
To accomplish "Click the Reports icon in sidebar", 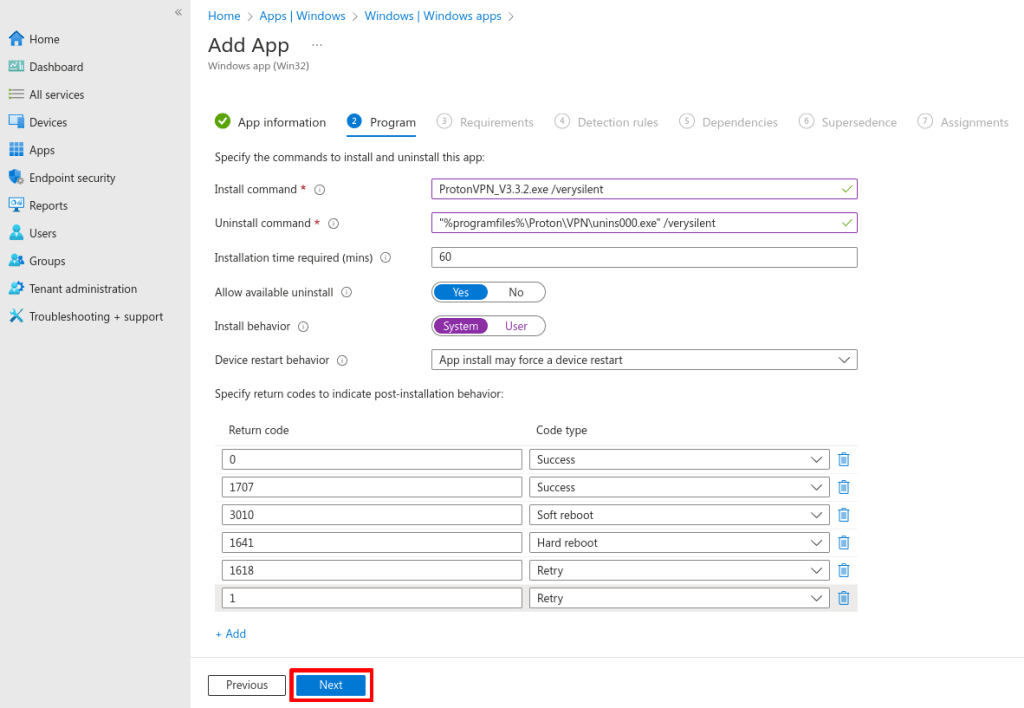I will point(16,205).
